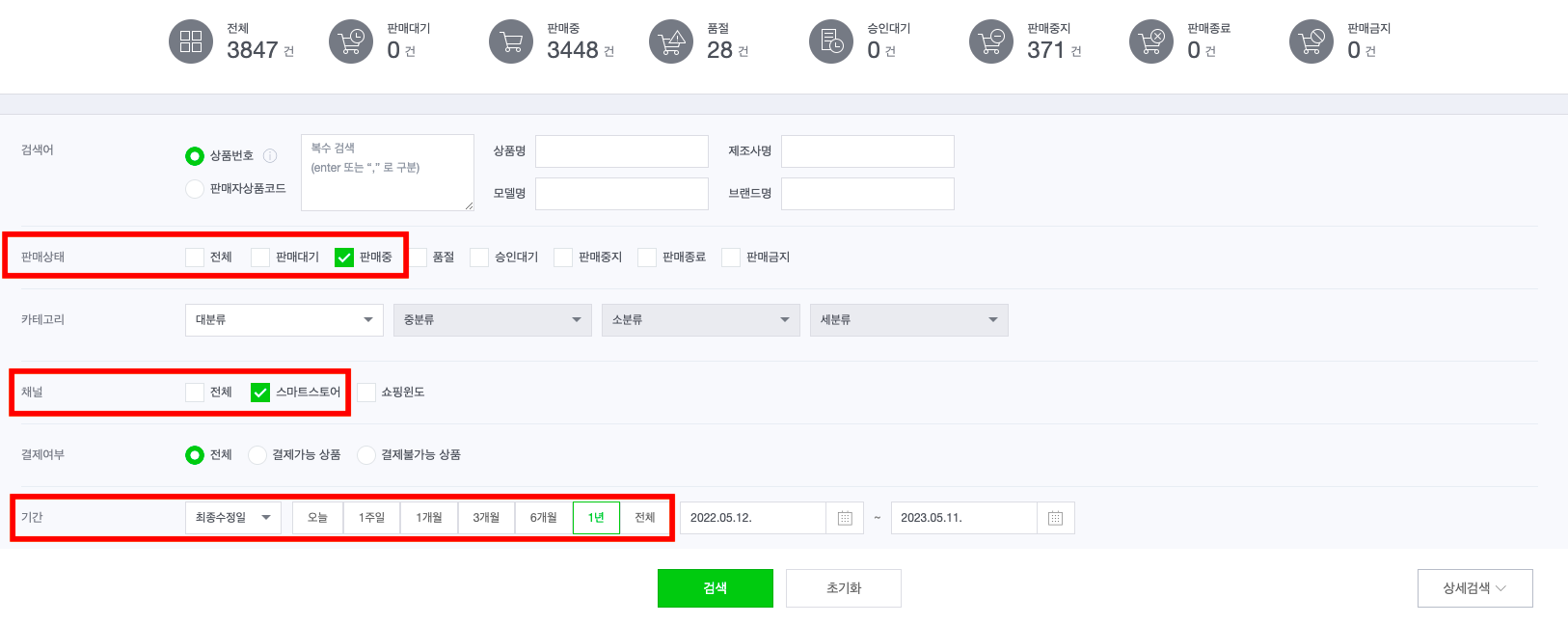Expand the 상세검색 advanced search
This screenshot has height=624, width=1568.
pyautogui.click(x=1474, y=588)
